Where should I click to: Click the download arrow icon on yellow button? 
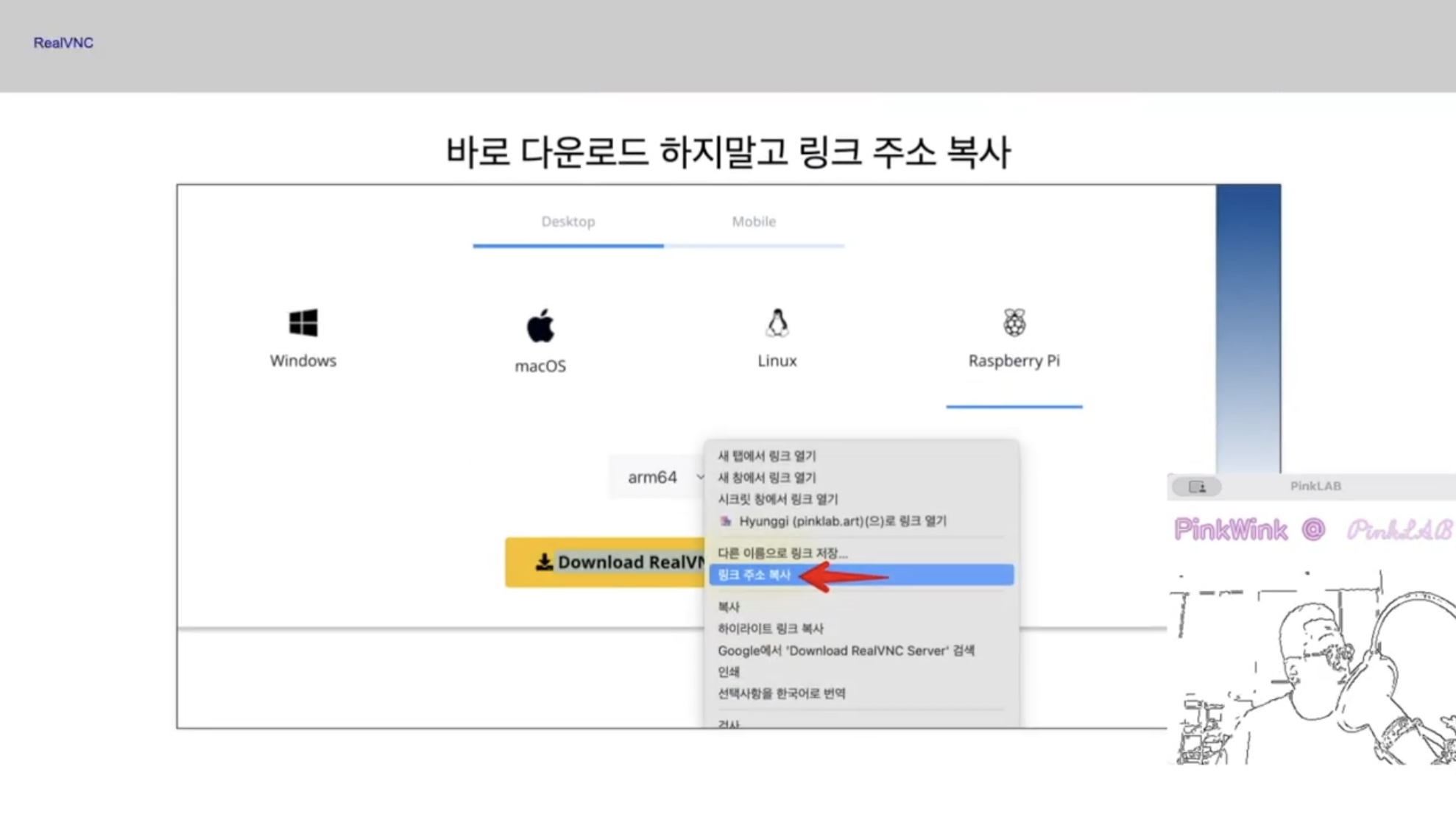543,562
